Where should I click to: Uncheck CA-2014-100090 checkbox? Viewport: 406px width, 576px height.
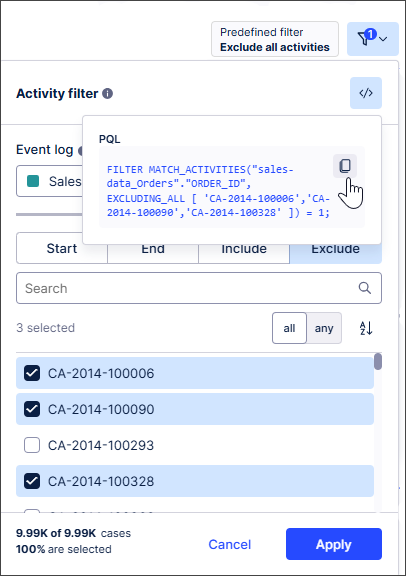pyautogui.click(x=32, y=409)
